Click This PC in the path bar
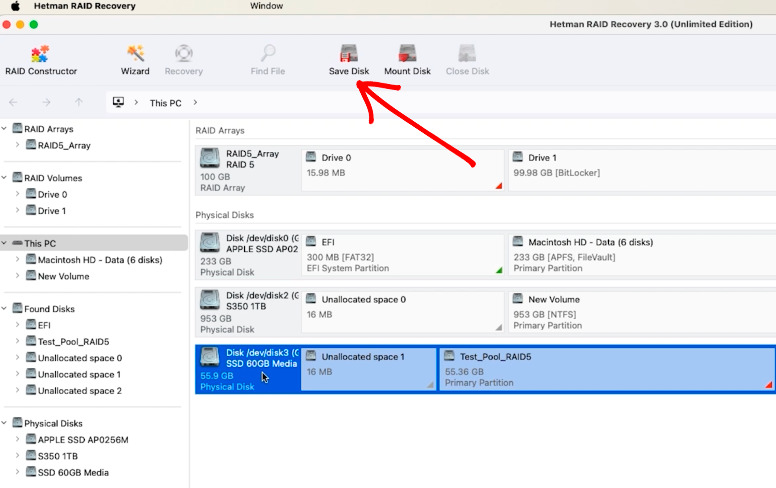776x488 pixels. tap(165, 103)
